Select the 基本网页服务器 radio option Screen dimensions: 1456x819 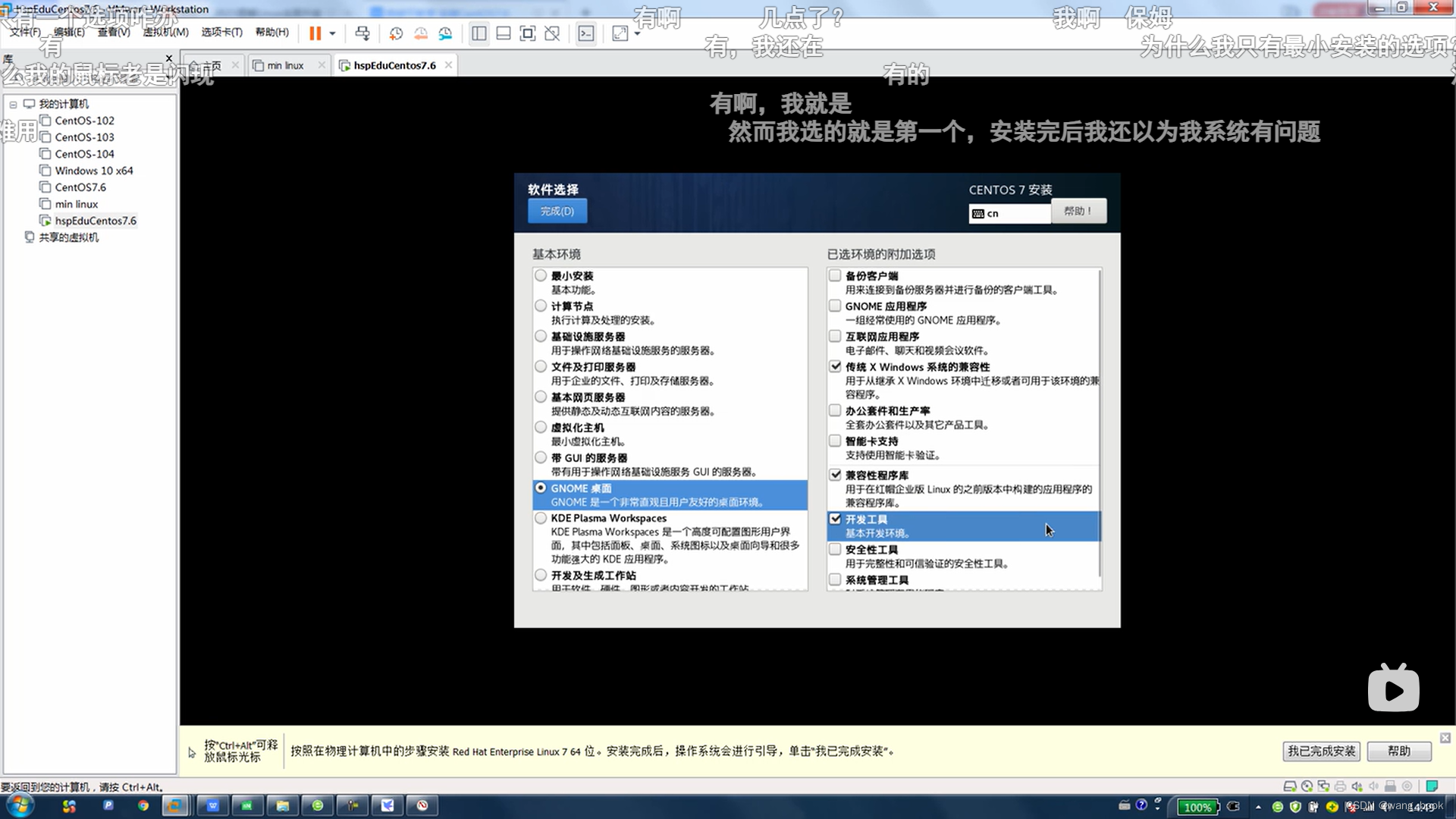[541, 397]
